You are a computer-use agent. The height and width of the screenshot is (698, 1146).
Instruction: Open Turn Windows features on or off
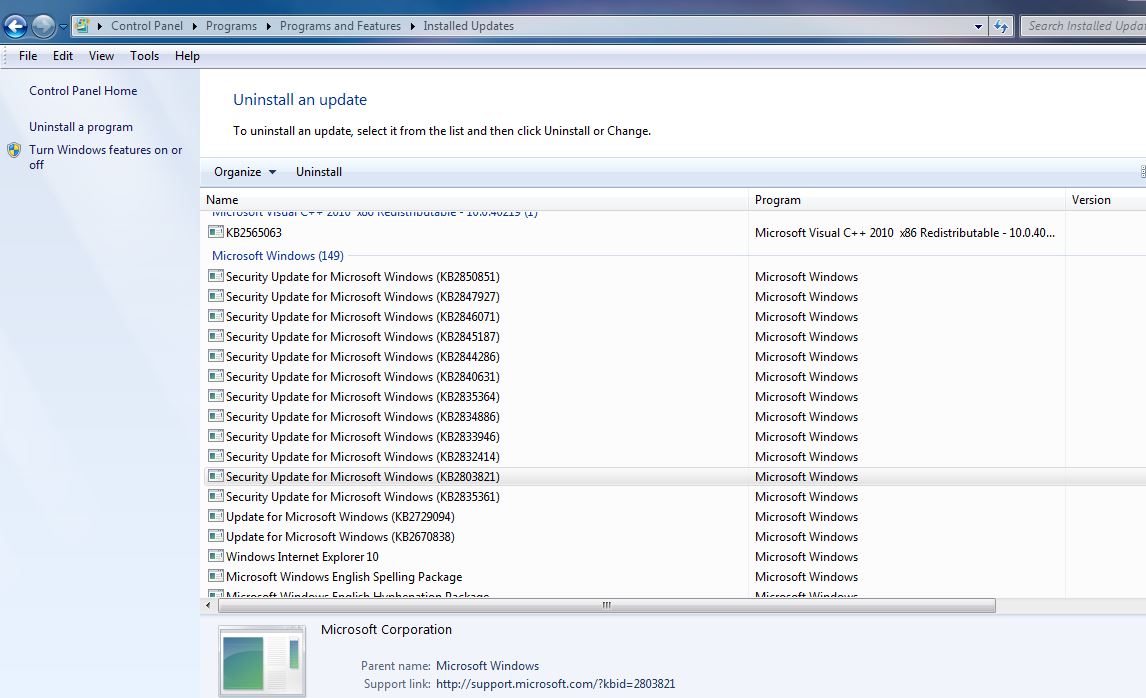click(105, 157)
